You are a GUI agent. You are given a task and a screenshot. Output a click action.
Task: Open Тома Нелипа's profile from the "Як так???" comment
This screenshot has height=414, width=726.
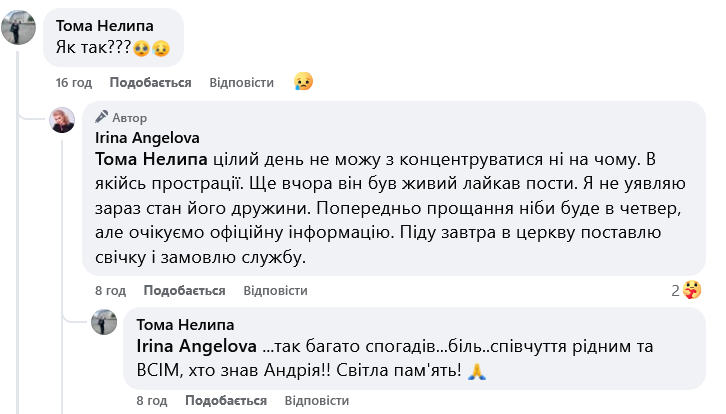[x=103, y=24]
